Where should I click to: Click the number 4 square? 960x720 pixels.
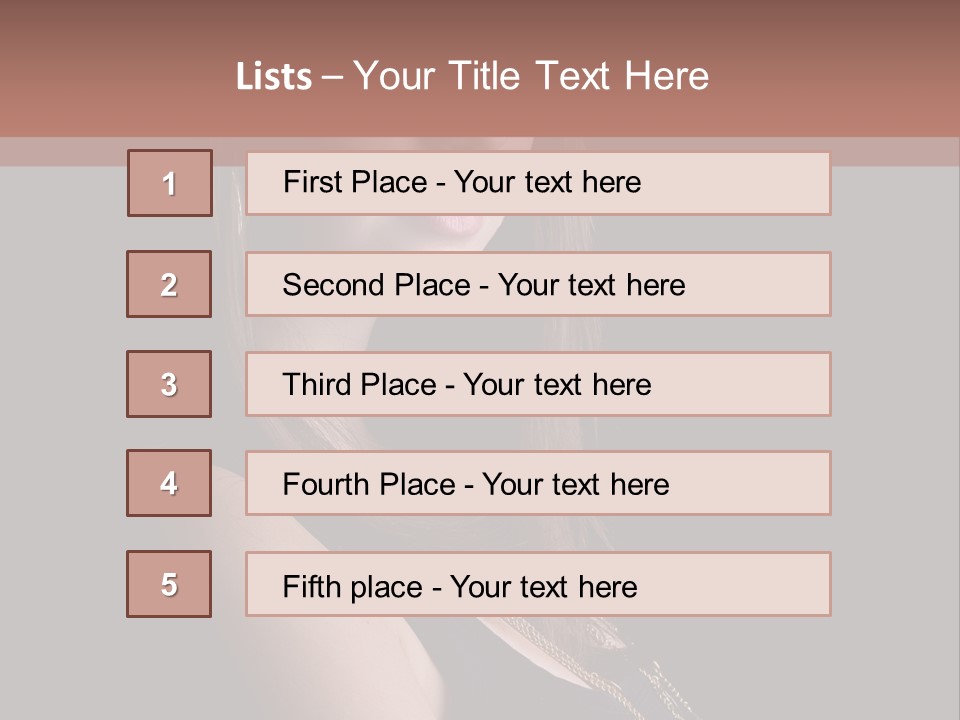pyautogui.click(x=169, y=483)
